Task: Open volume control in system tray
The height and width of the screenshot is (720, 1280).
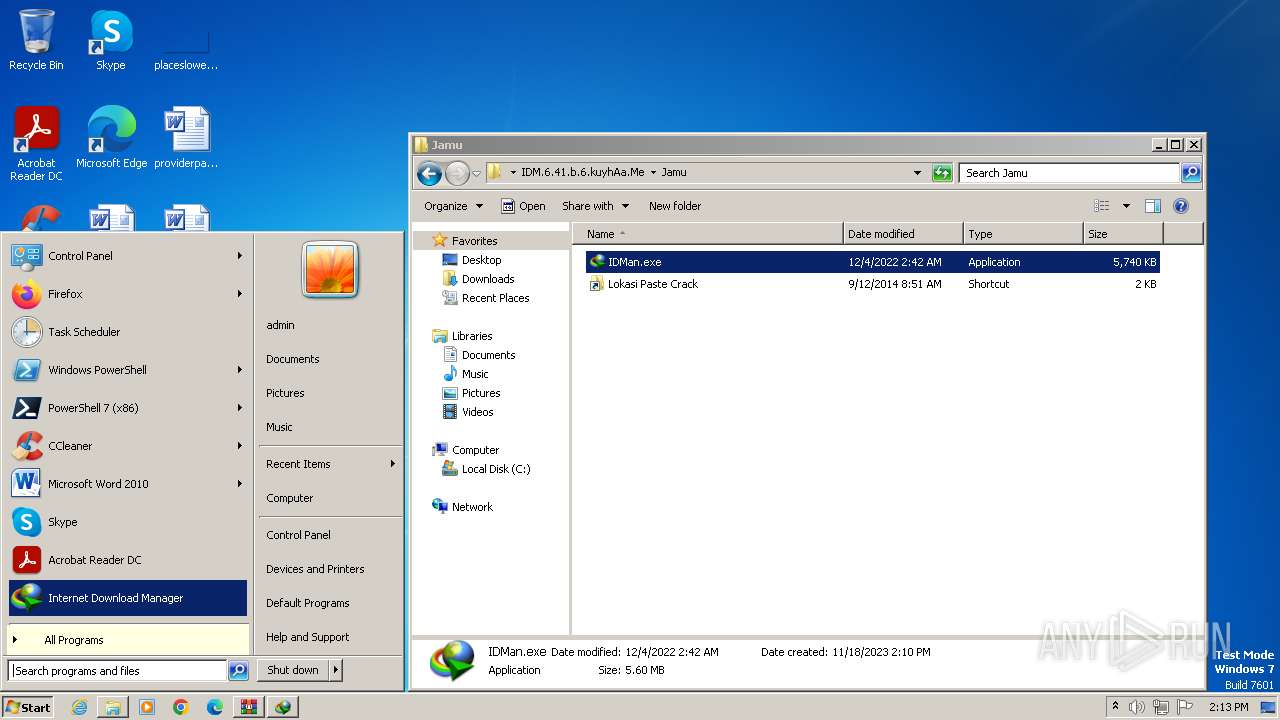Action: coord(1136,707)
